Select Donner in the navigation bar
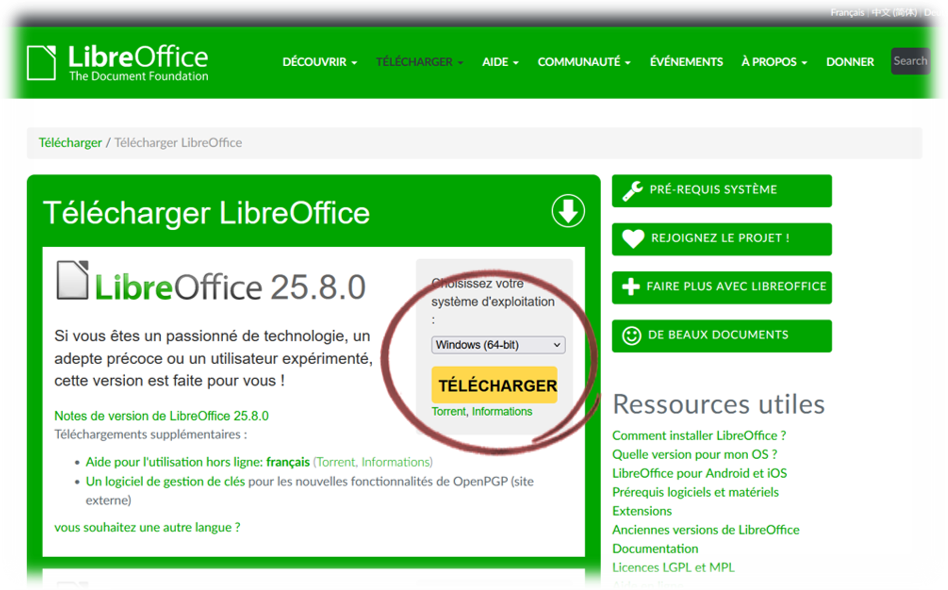This screenshot has width=948, height=590. click(x=850, y=62)
